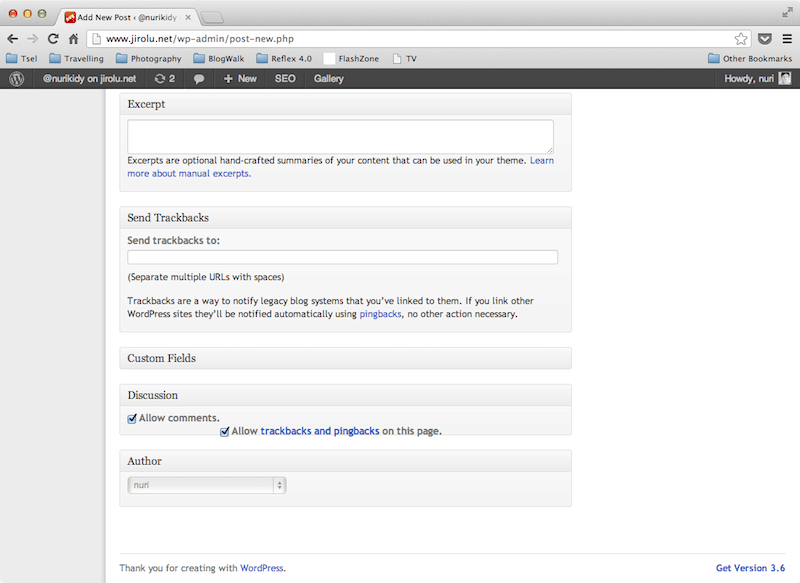Screen dimensions: 800x583
Task: Open the comments bubble icon
Action: (199, 78)
